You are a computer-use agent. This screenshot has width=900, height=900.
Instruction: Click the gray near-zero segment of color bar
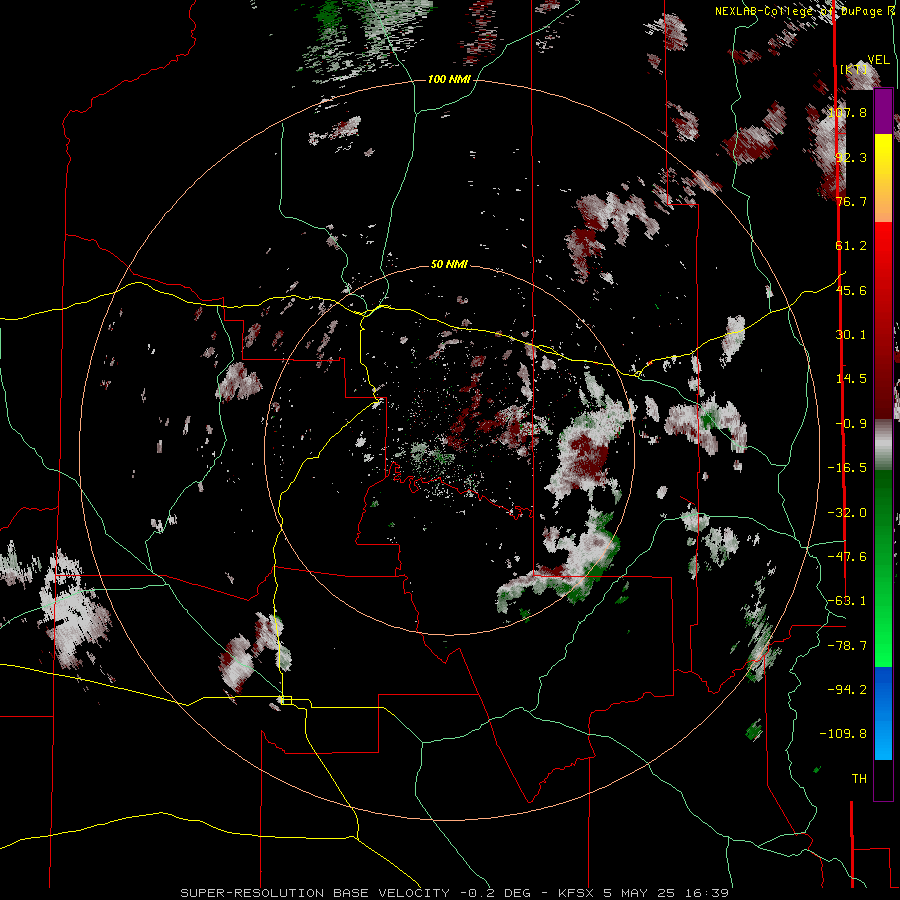pyautogui.click(x=883, y=445)
